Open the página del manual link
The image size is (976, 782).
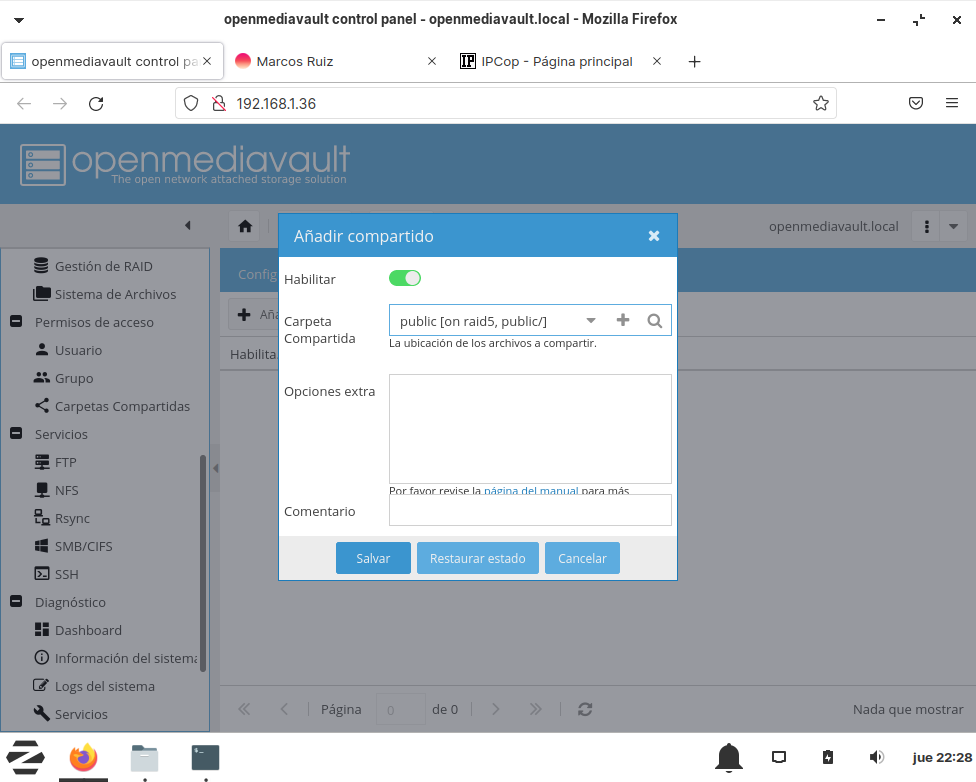(x=530, y=491)
